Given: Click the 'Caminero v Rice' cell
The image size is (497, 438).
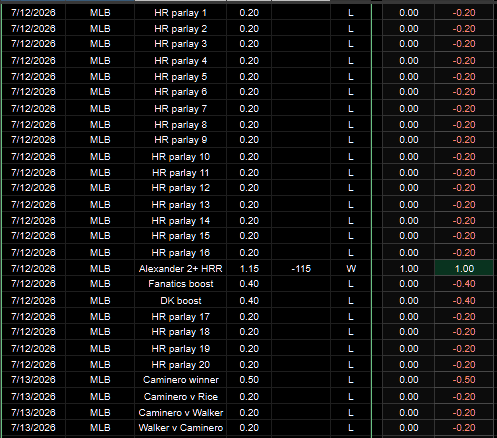Looking at the screenshot, I should point(180,397).
